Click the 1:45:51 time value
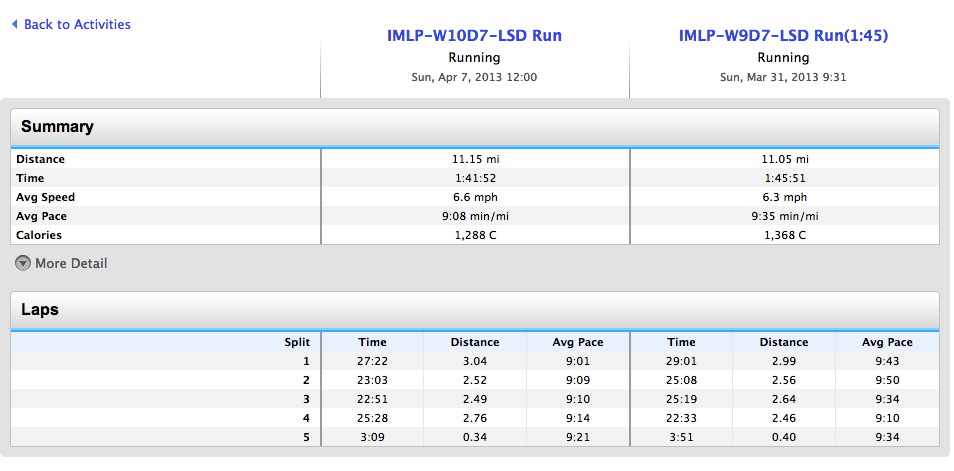The width and height of the screenshot is (954, 471). click(x=784, y=178)
